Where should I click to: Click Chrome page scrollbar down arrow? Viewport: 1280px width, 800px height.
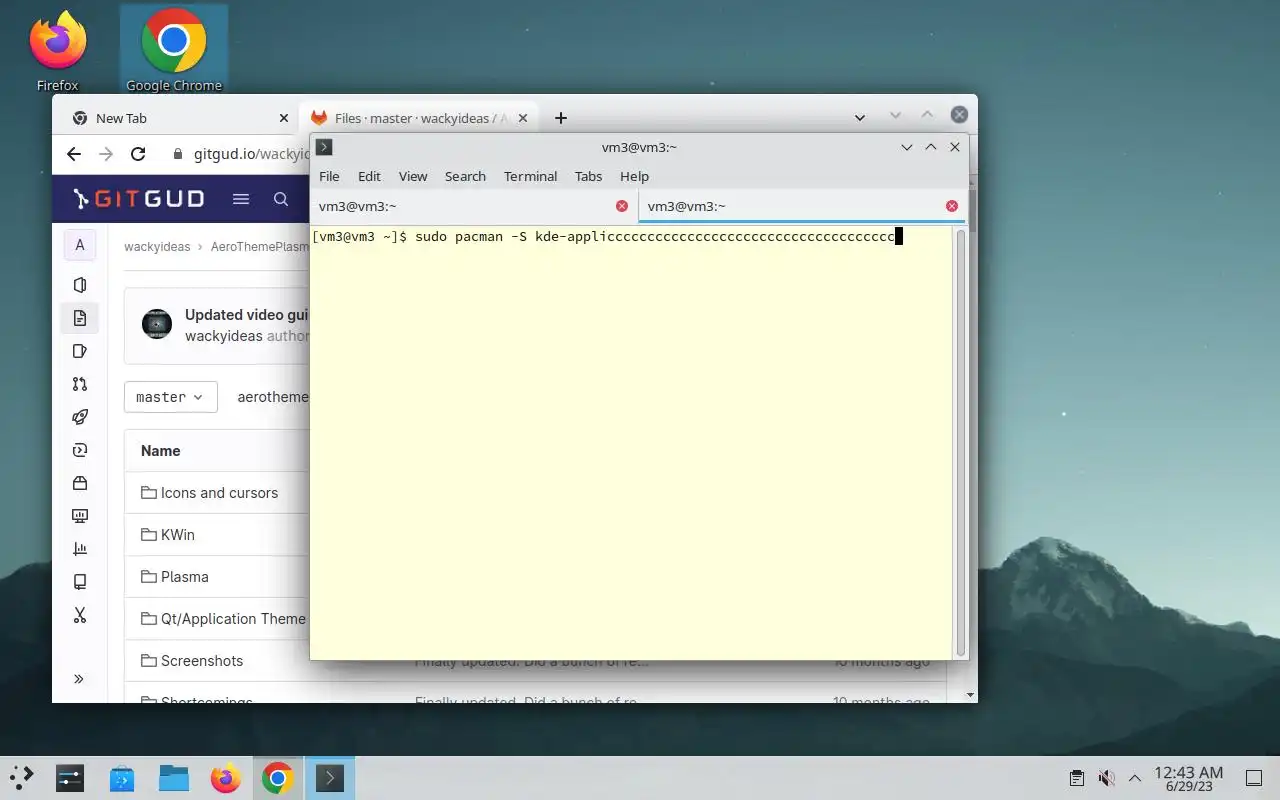click(x=970, y=694)
